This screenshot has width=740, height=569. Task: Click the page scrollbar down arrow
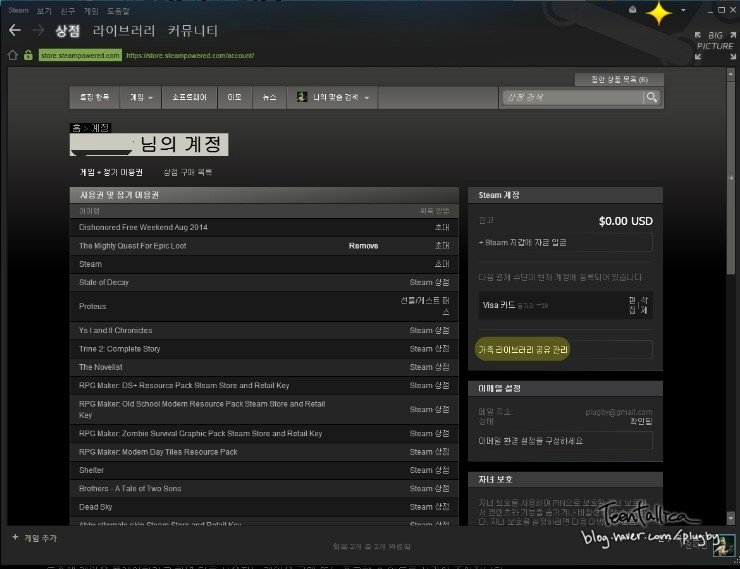click(x=731, y=518)
